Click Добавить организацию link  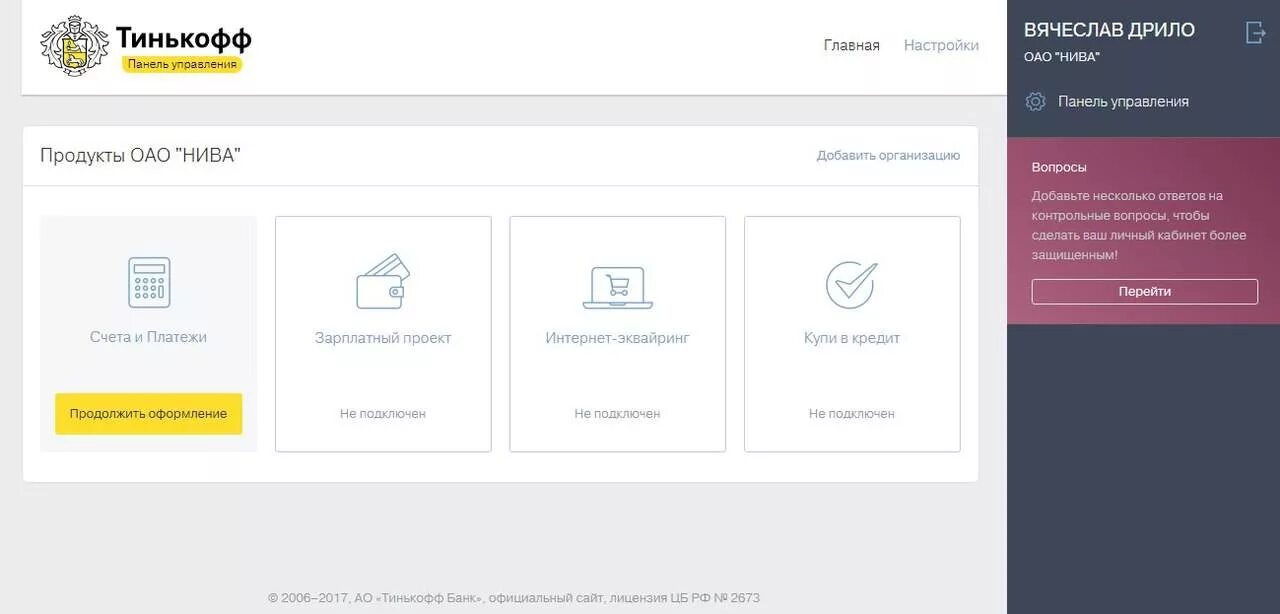click(888, 155)
